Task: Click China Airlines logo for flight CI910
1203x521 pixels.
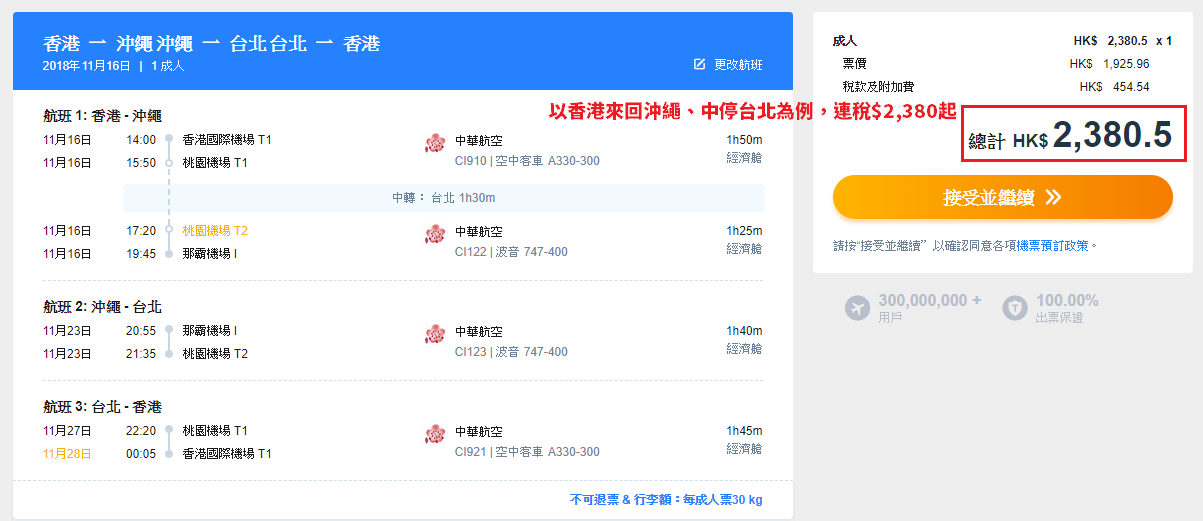Action: coord(434,143)
